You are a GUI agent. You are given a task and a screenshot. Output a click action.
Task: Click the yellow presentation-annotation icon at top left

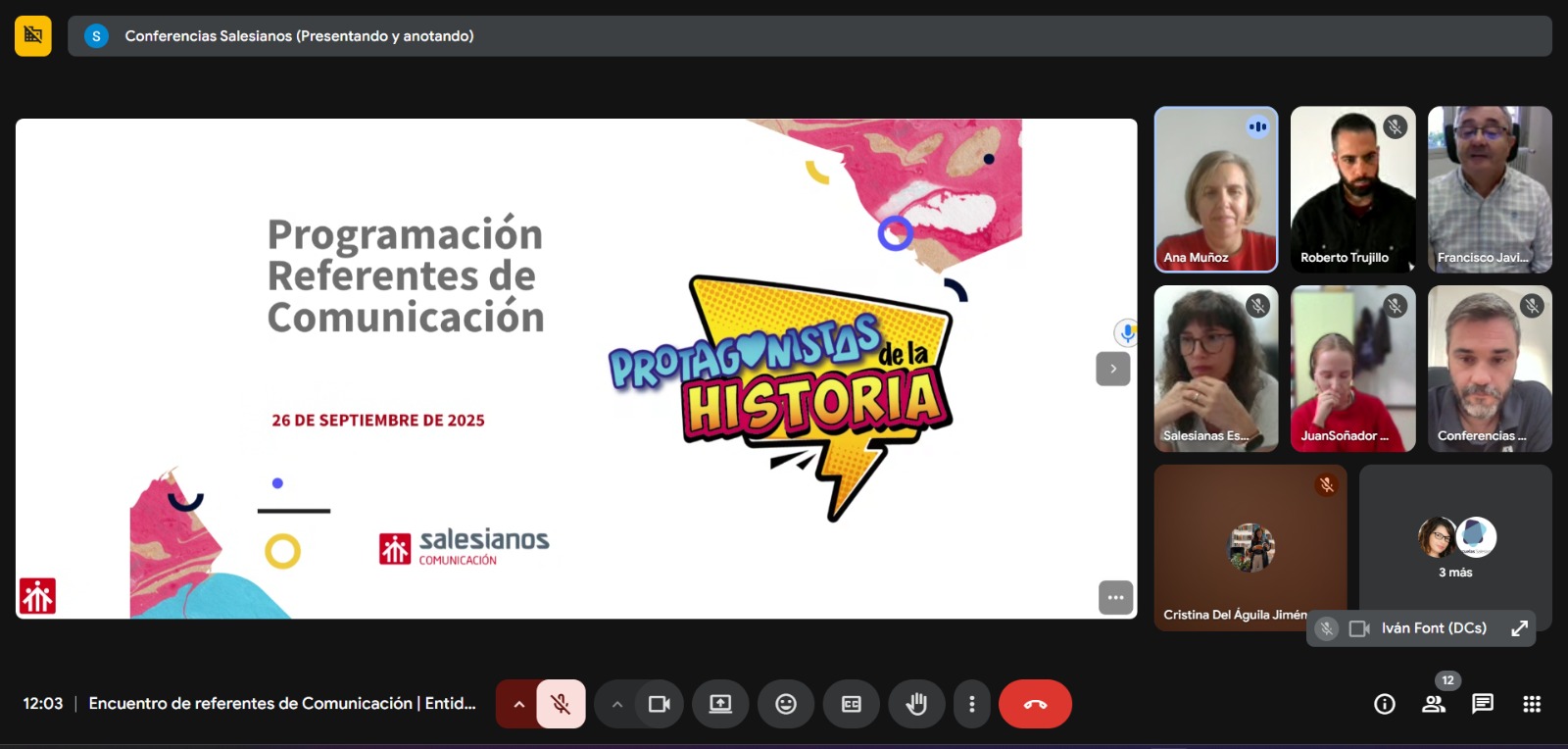[32, 36]
